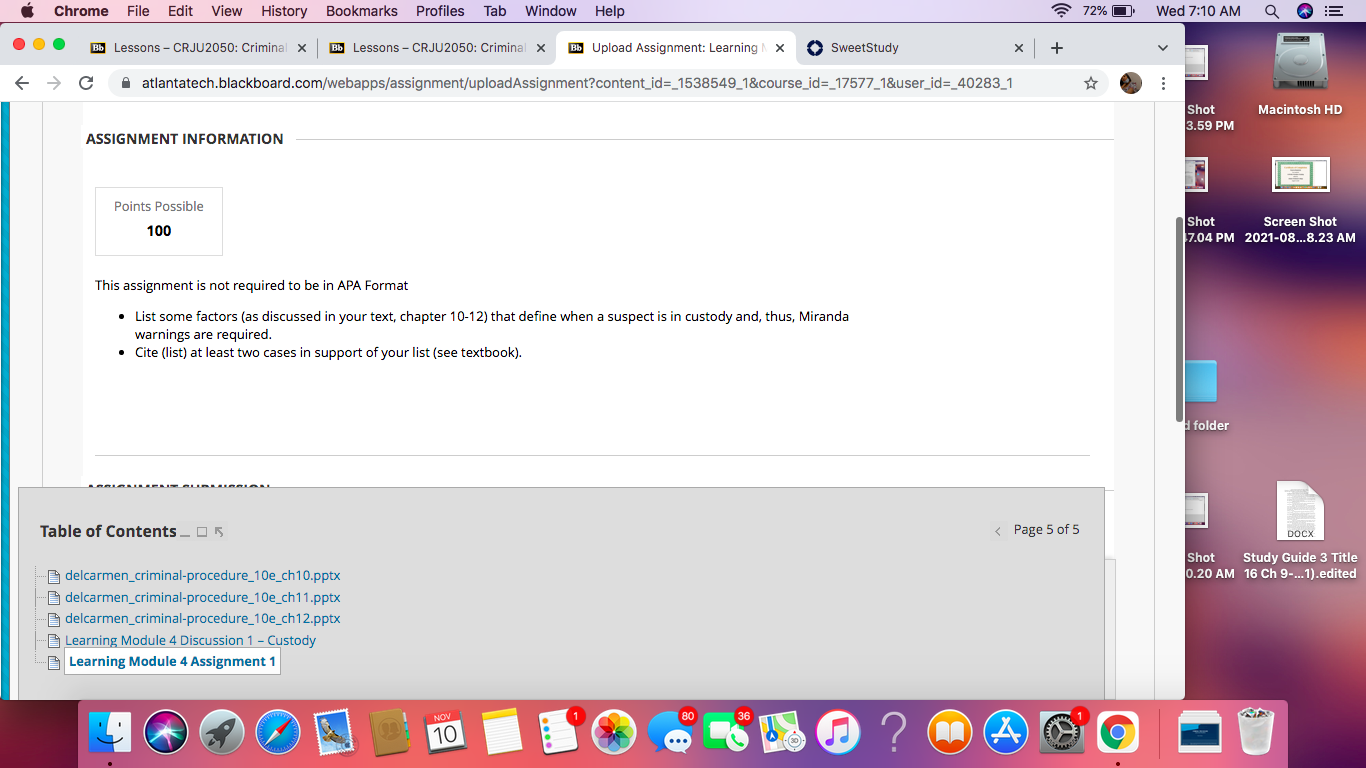Go to previous page in Table of Contents

pyautogui.click(x=997, y=531)
